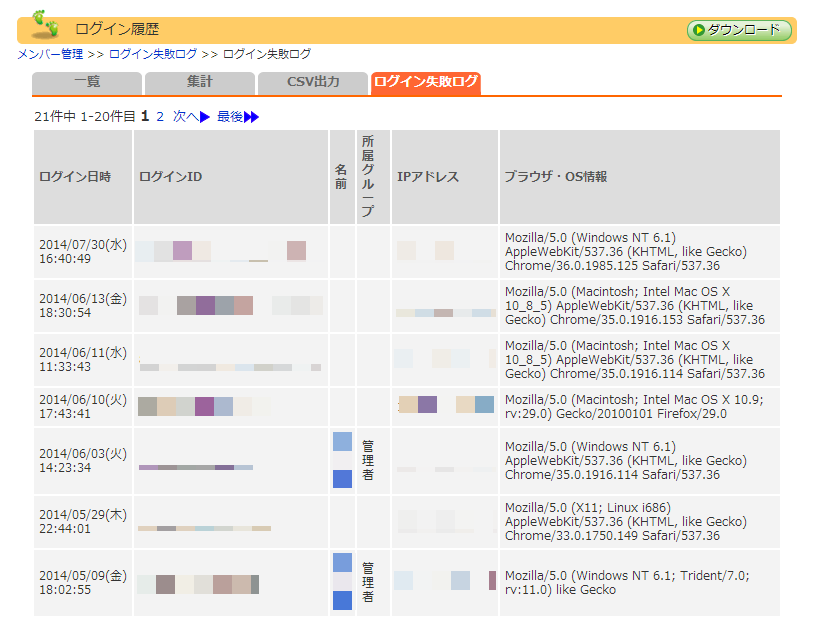Click the 21件中 1-20件目 result count
The width and height of the screenshot is (816, 618).
(85, 117)
